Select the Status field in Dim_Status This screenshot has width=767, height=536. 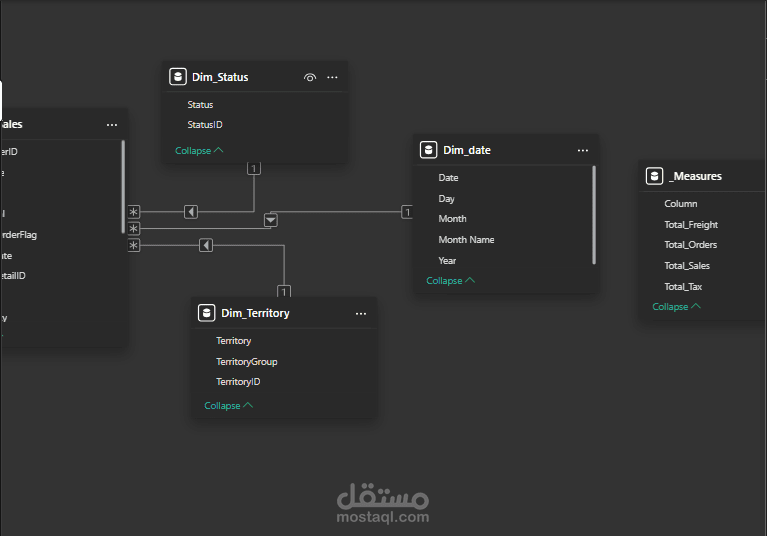point(200,105)
